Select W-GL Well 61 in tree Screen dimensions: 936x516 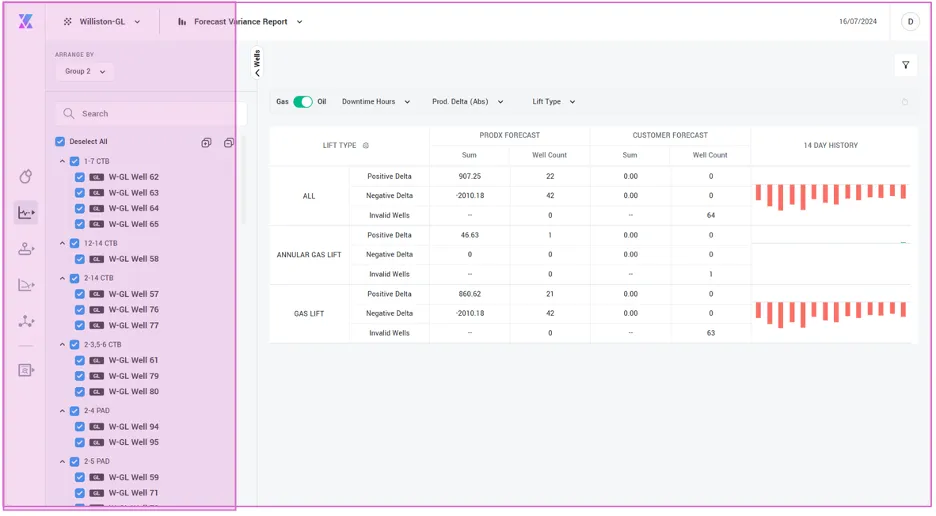point(134,360)
